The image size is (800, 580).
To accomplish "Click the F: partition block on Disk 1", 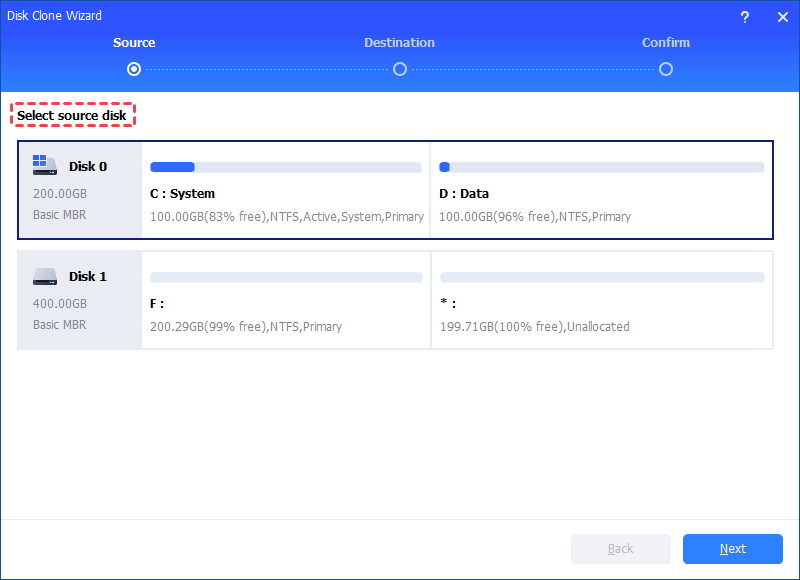I will (285, 300).
